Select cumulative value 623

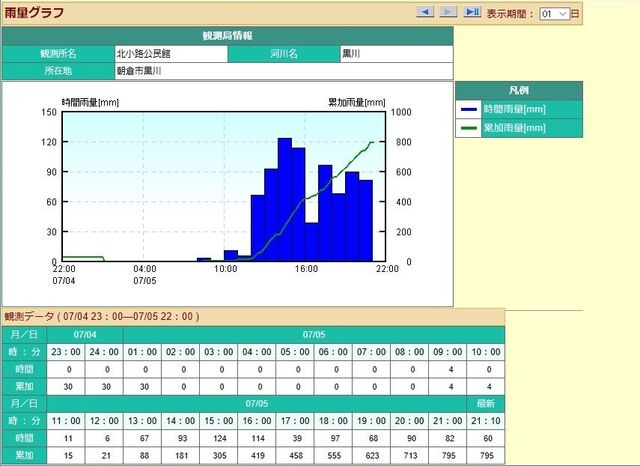(372, 455)
